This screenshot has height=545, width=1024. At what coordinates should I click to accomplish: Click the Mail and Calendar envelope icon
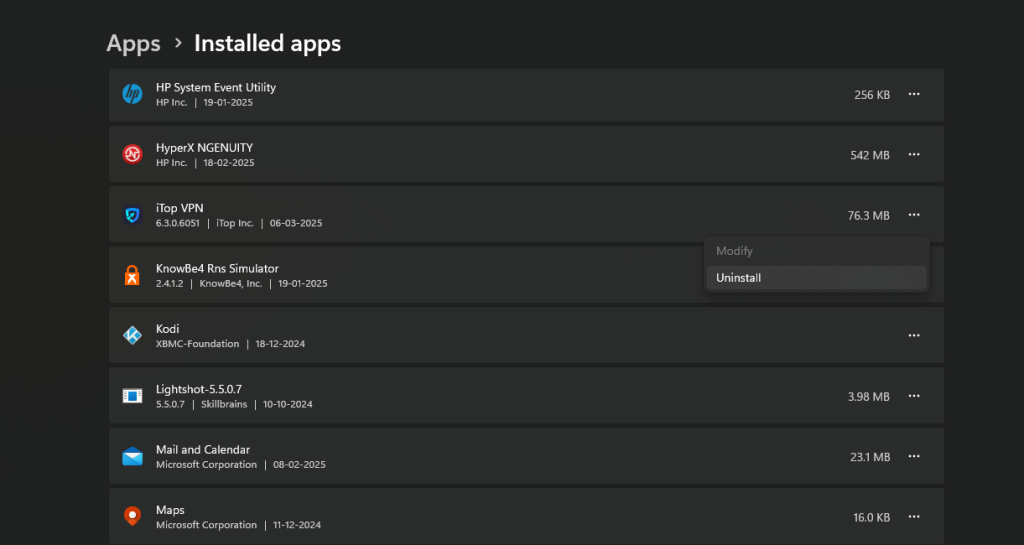point(132,457)
